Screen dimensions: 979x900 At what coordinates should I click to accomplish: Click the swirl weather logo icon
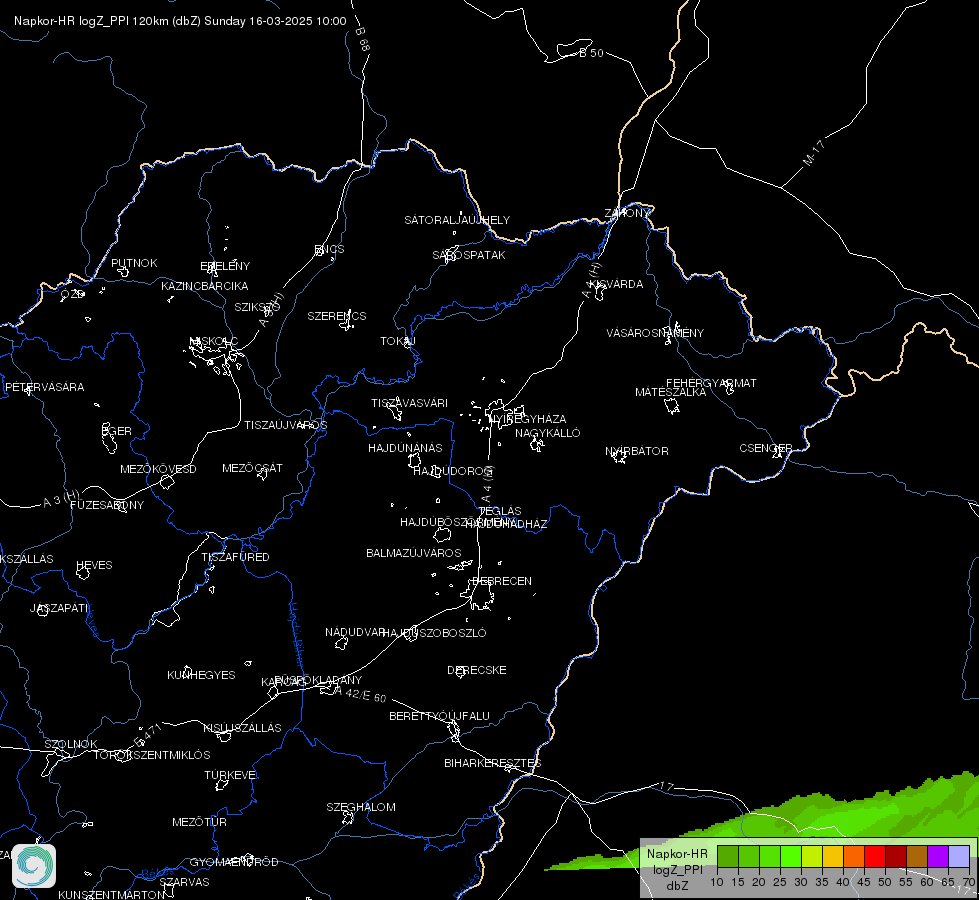click(x=34, y=866)
